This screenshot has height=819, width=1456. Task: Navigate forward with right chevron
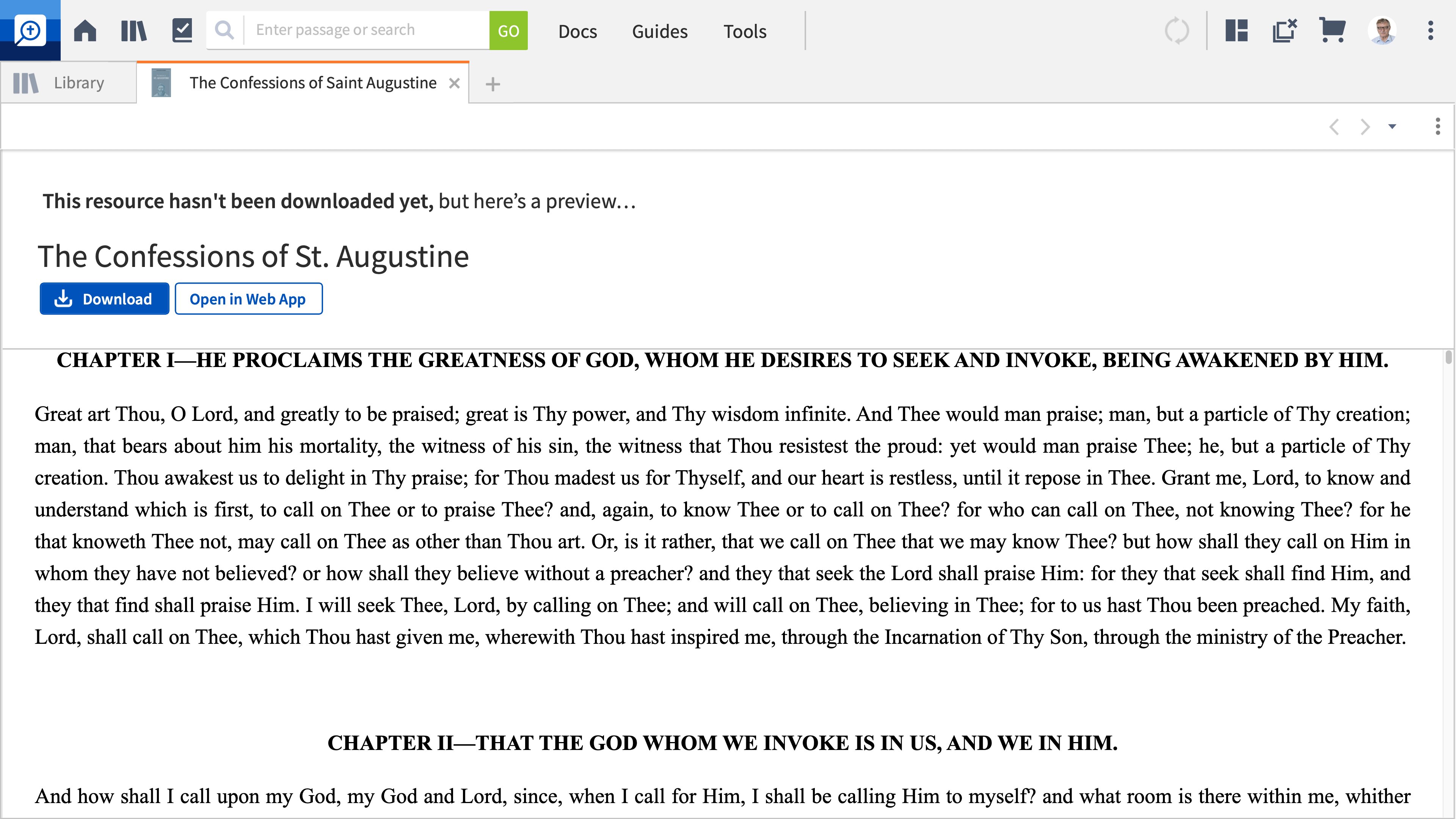(x=1365, y=127)
